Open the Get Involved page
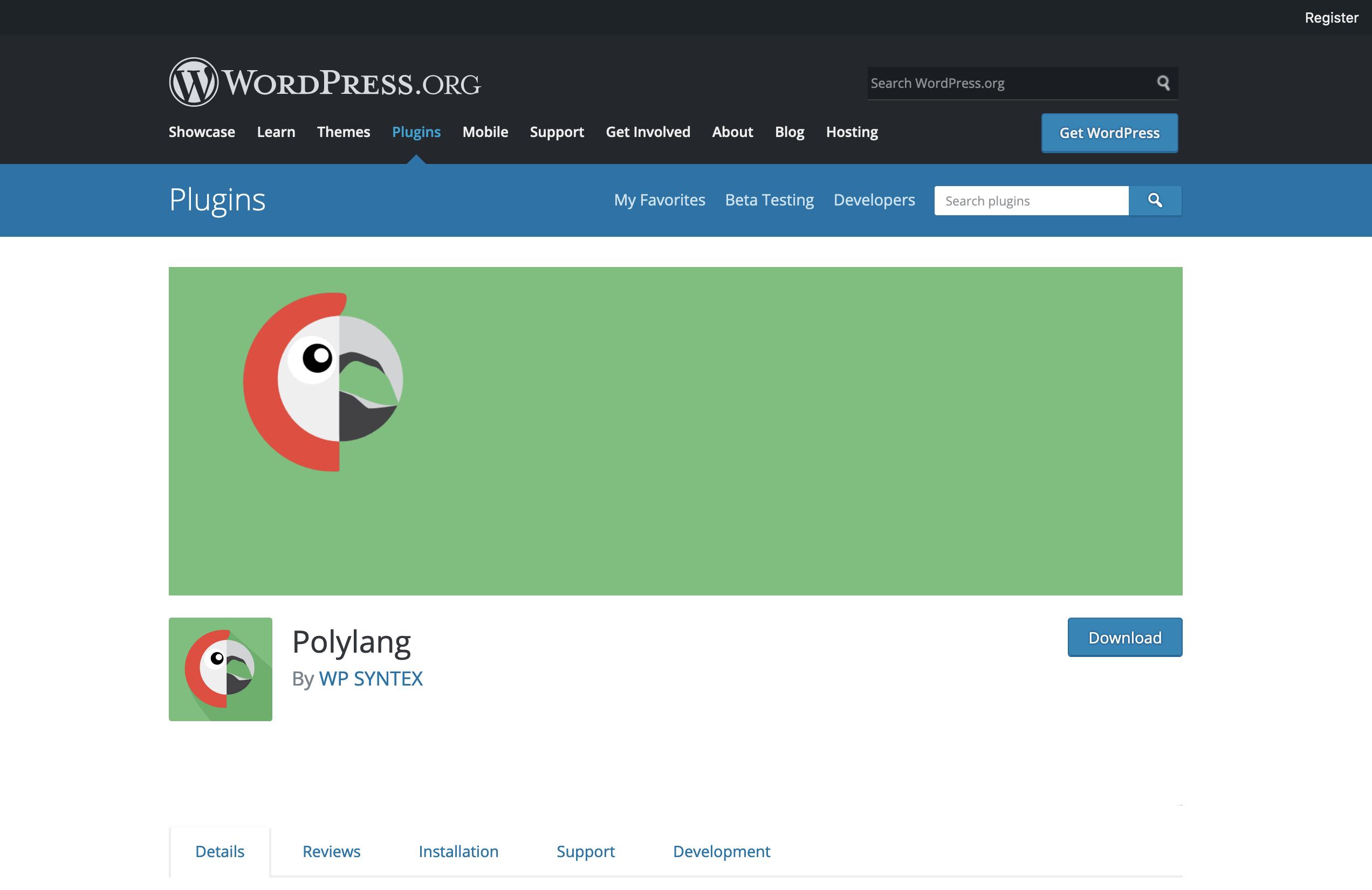The height and width of the screenshot is (890, 1372). pyautogui.click(x=648, y=132)
